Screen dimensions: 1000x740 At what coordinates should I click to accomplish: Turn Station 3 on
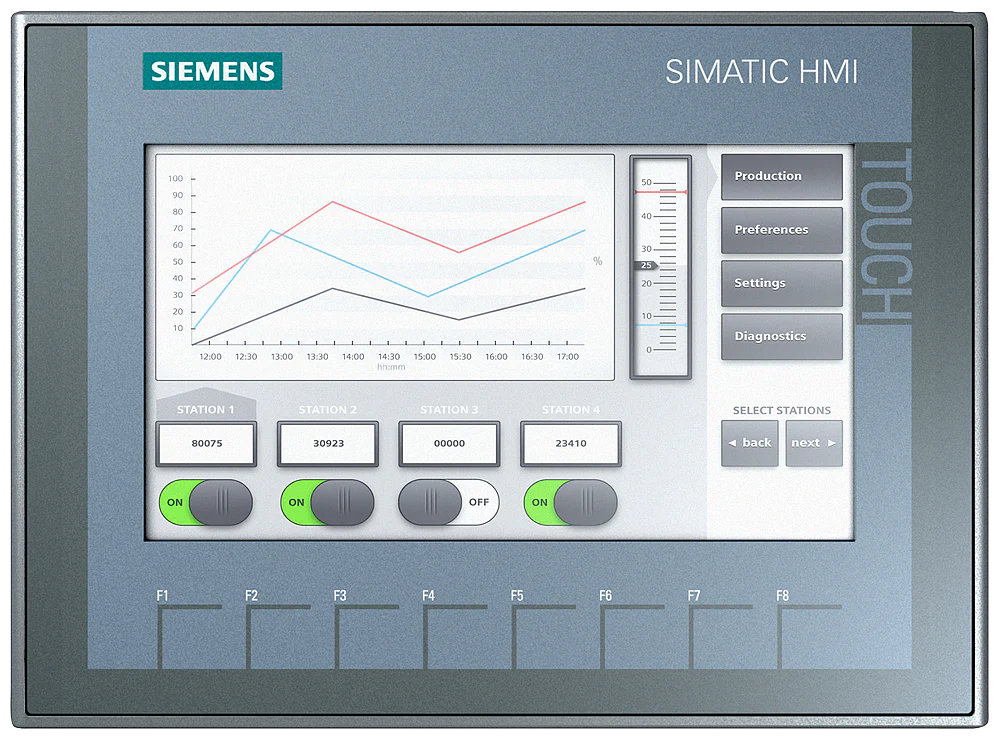[448, 503]
